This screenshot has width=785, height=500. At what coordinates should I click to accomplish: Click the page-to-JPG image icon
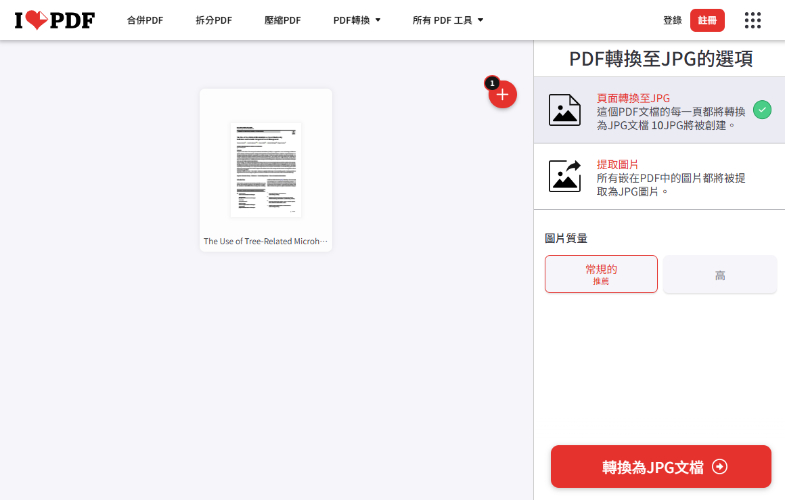coord(565,110)
